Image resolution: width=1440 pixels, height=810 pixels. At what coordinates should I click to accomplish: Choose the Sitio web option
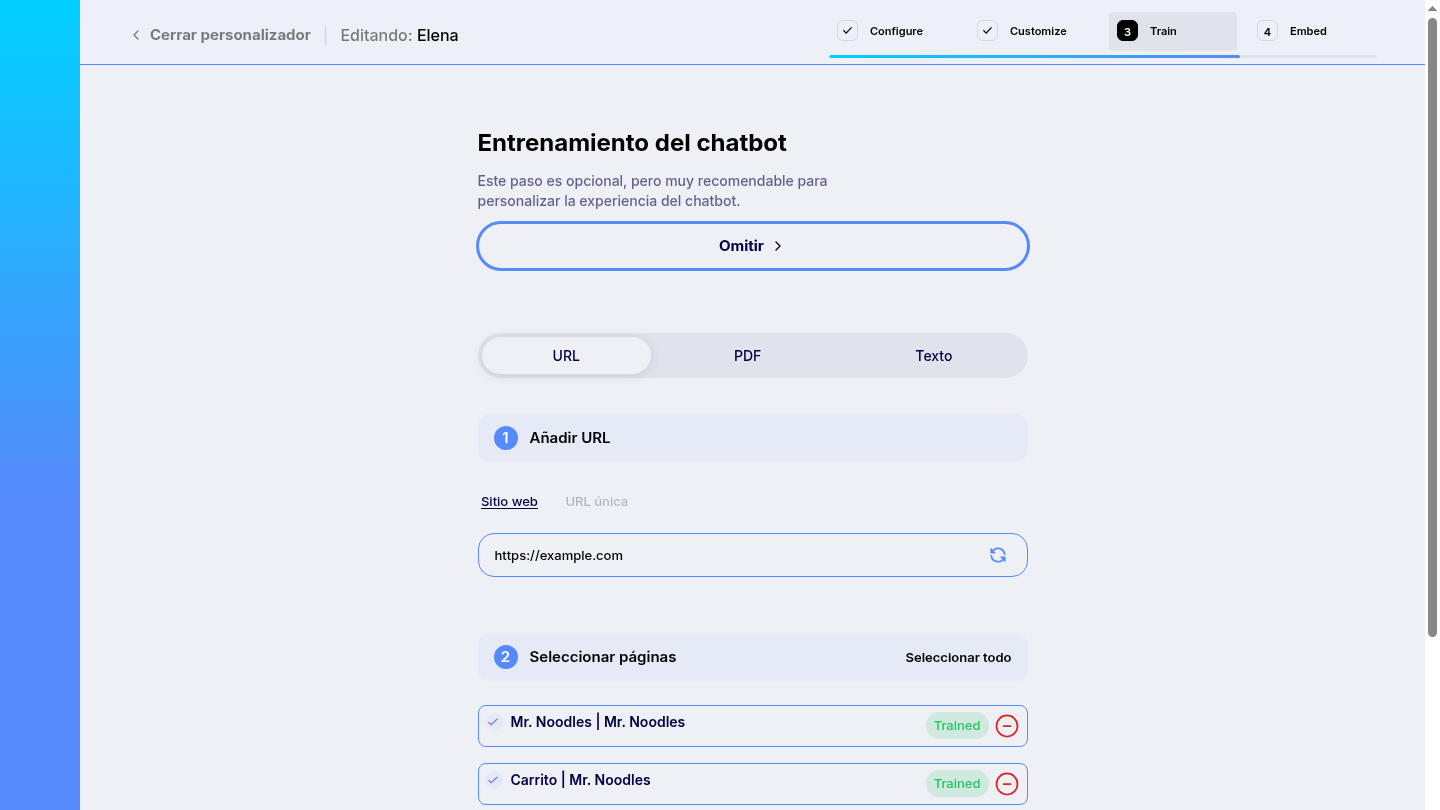[x=509, y=502]
